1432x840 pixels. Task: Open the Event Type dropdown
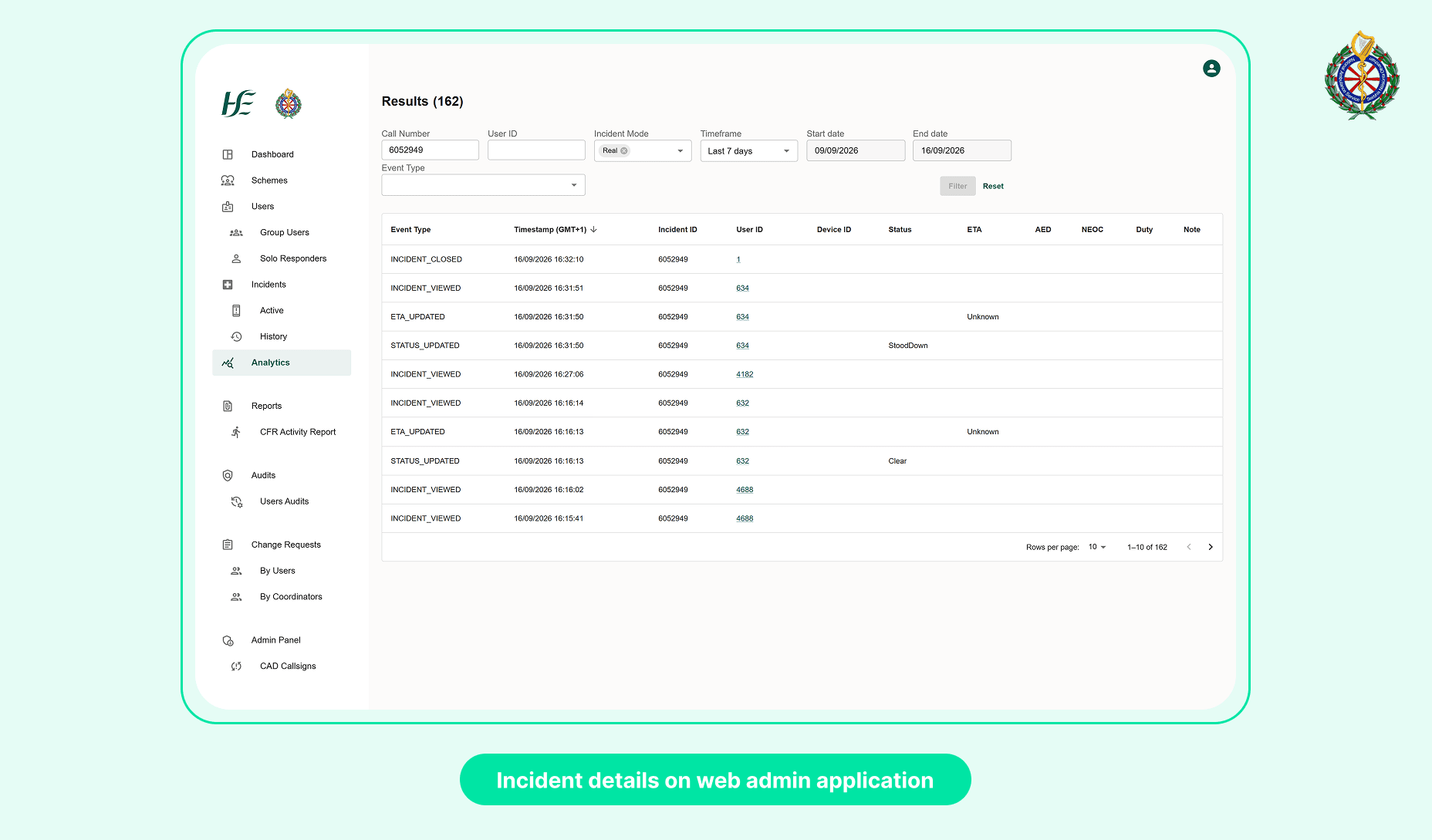click(483, 185)
